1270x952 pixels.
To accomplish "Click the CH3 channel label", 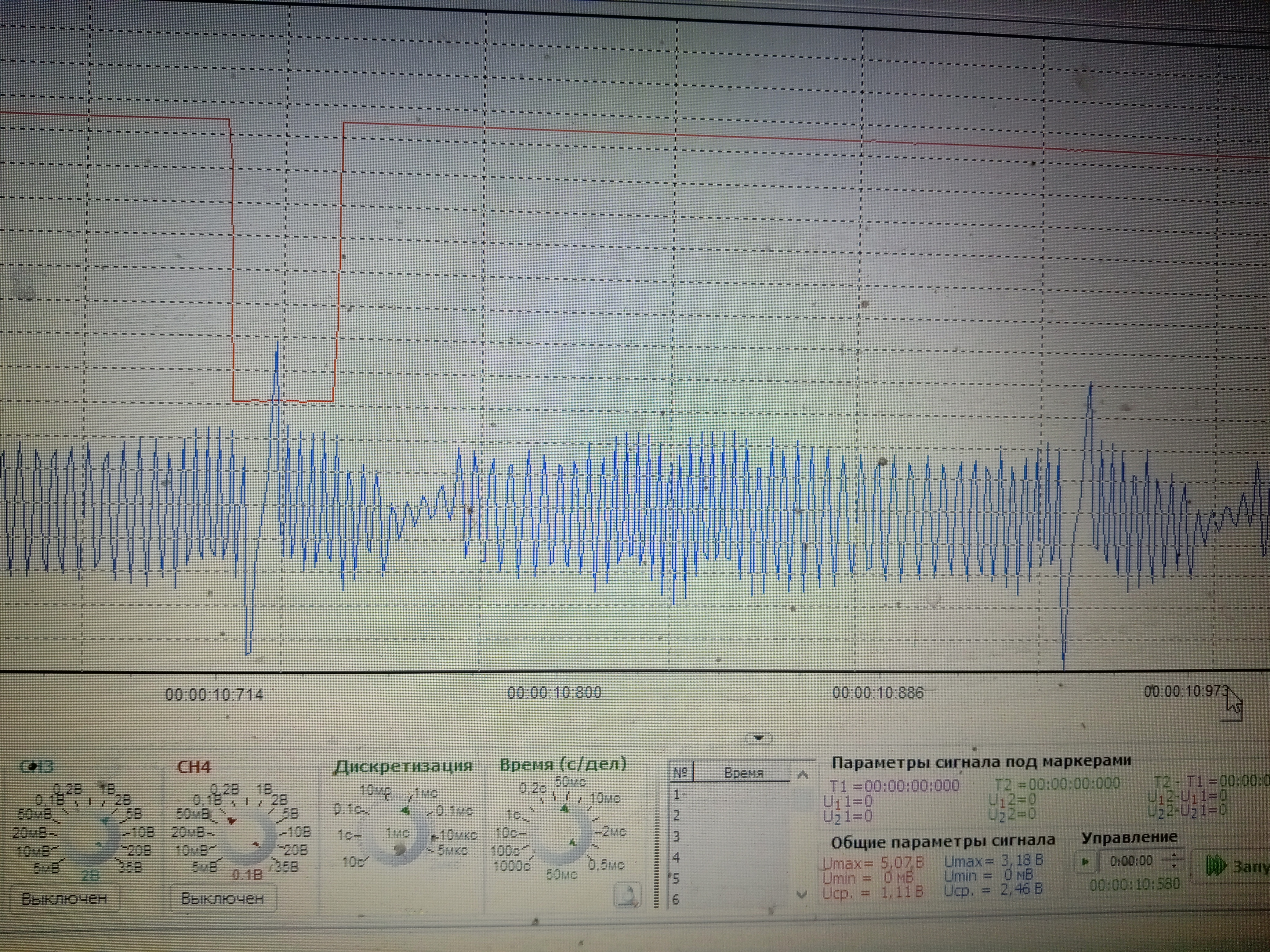I will (x=36, y=767).
